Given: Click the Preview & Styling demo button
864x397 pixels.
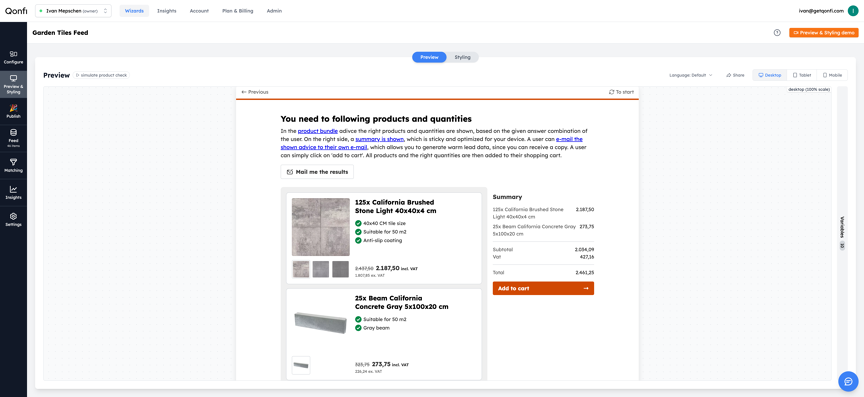Looking at the screenshot, I should click(x=823, y=33).
